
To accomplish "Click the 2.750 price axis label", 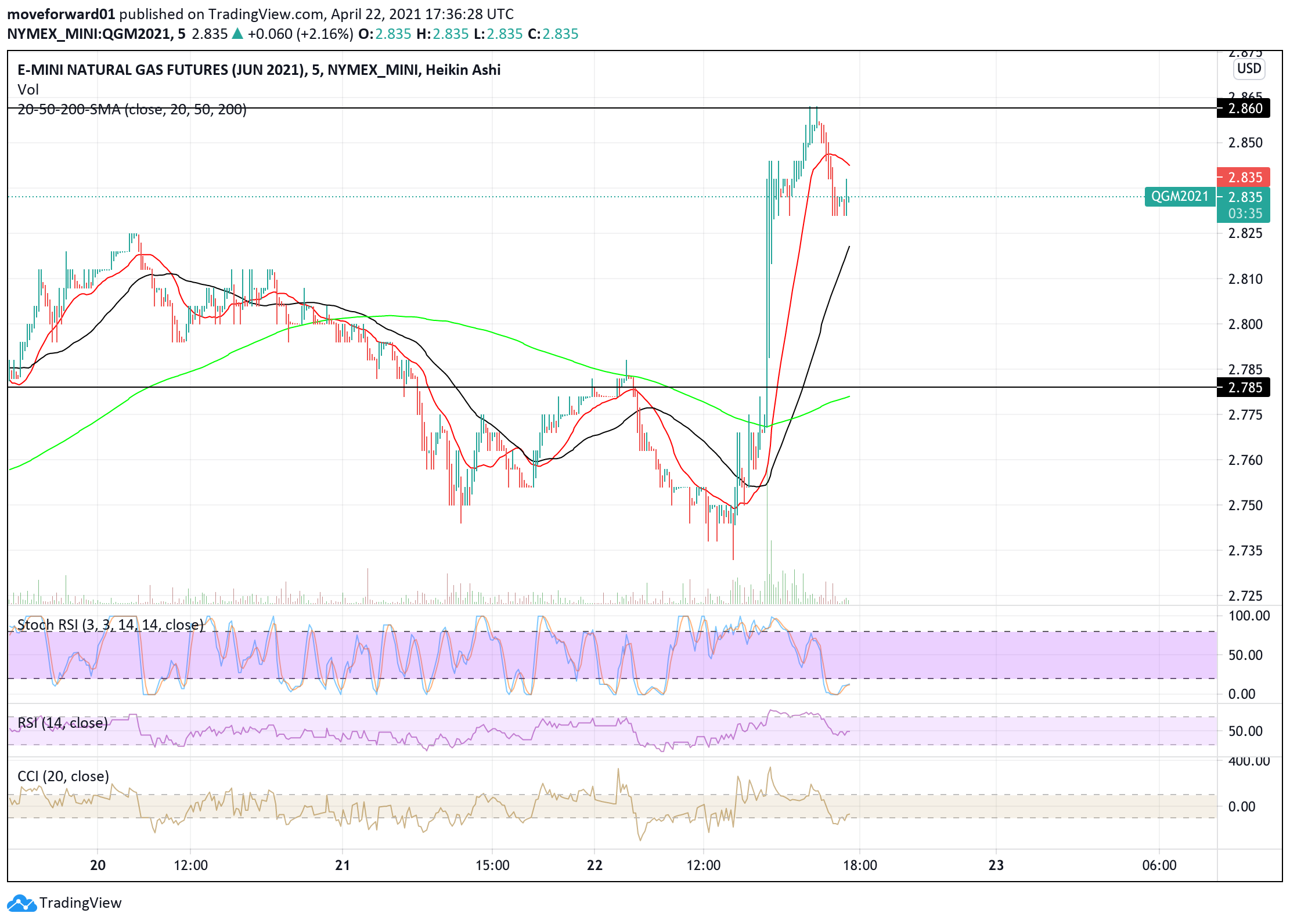I will [x=1245, y=506].
